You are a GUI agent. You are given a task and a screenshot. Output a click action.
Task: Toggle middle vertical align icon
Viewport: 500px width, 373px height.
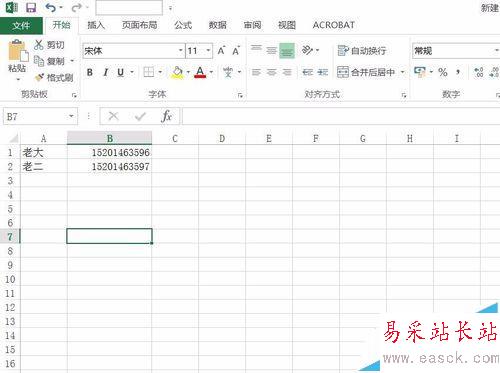(272, 50)
